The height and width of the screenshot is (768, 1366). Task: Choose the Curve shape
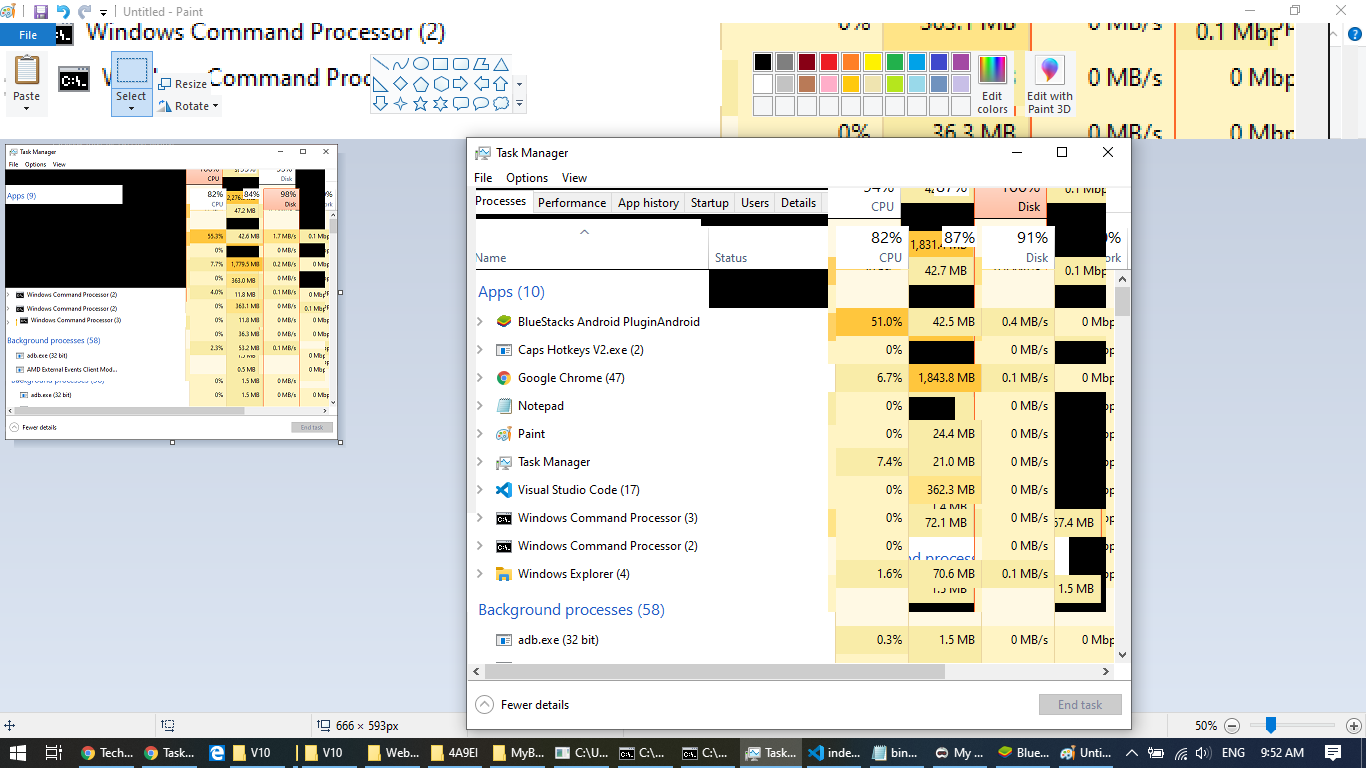401,64
